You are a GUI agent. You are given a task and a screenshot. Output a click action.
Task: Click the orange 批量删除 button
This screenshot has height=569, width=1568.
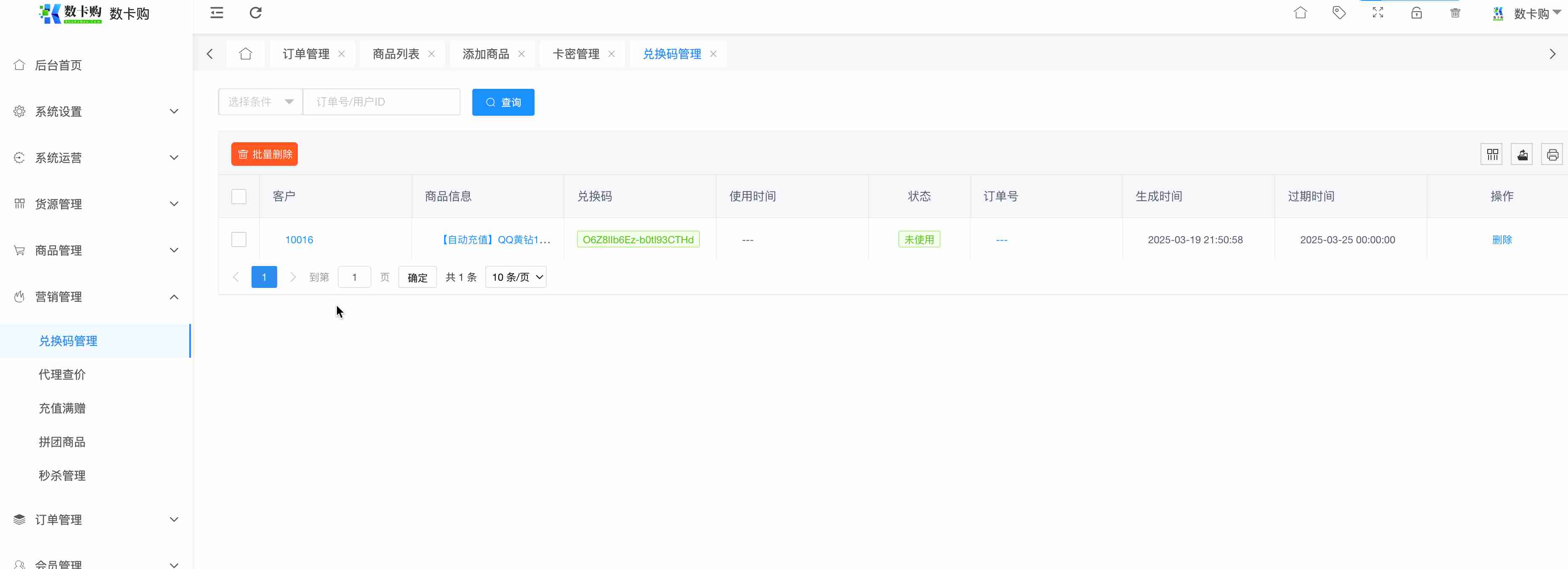264,154
